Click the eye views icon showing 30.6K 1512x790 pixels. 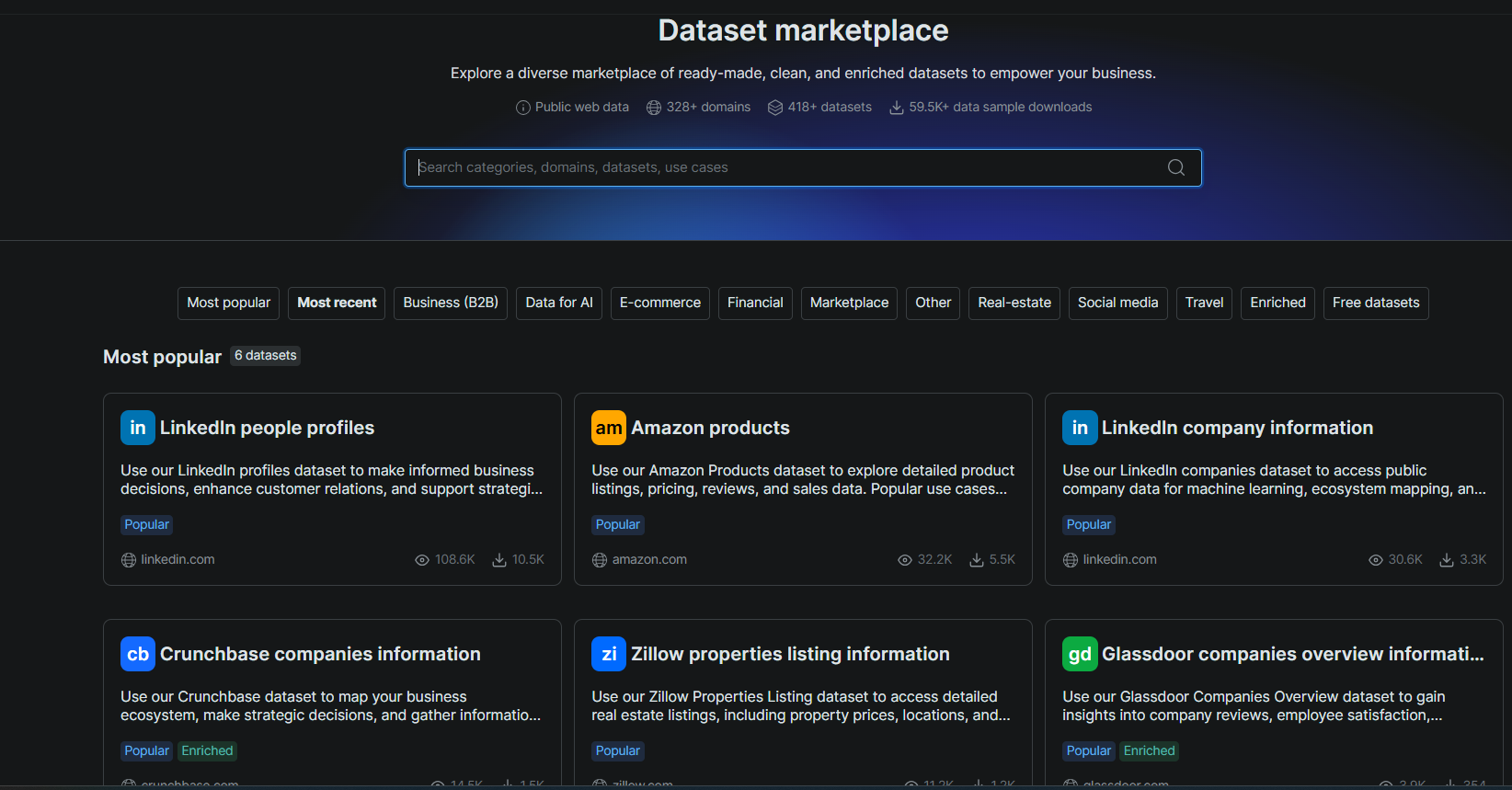1376,560
